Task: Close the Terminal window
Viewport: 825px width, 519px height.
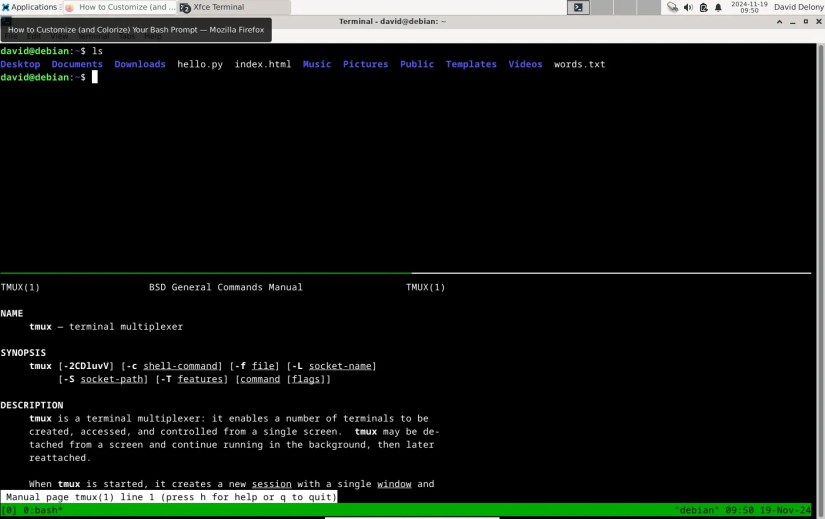Action: click(x=819, y=22)
